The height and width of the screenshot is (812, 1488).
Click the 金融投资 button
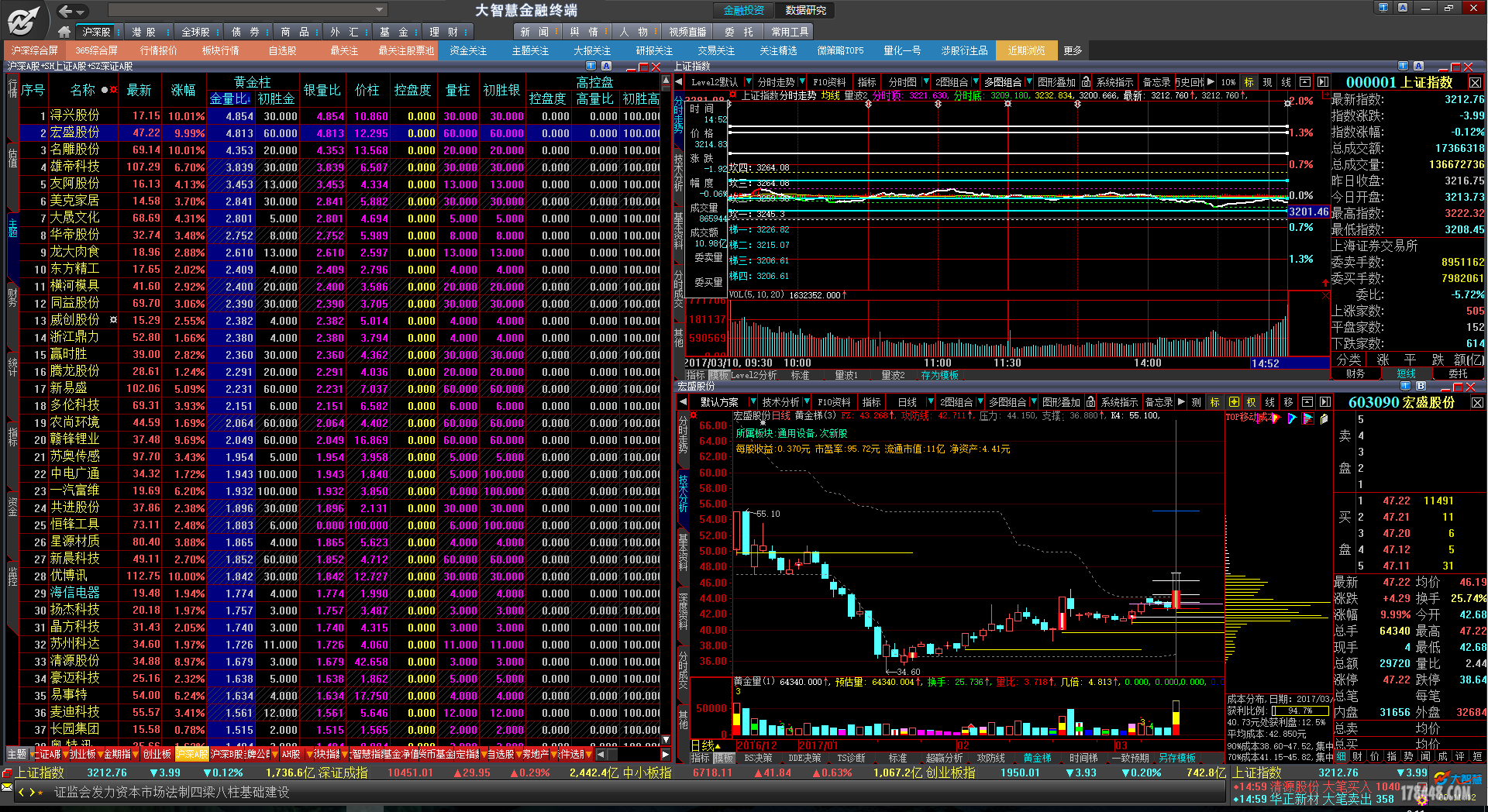tap(743, 10)
